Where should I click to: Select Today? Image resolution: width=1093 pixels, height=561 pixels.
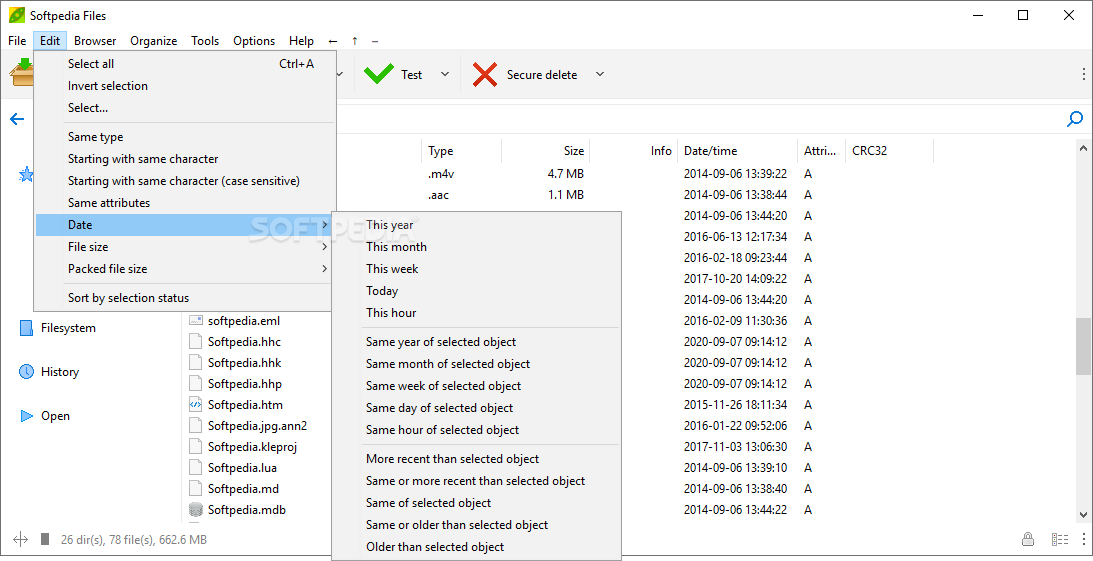coord(476,291)
